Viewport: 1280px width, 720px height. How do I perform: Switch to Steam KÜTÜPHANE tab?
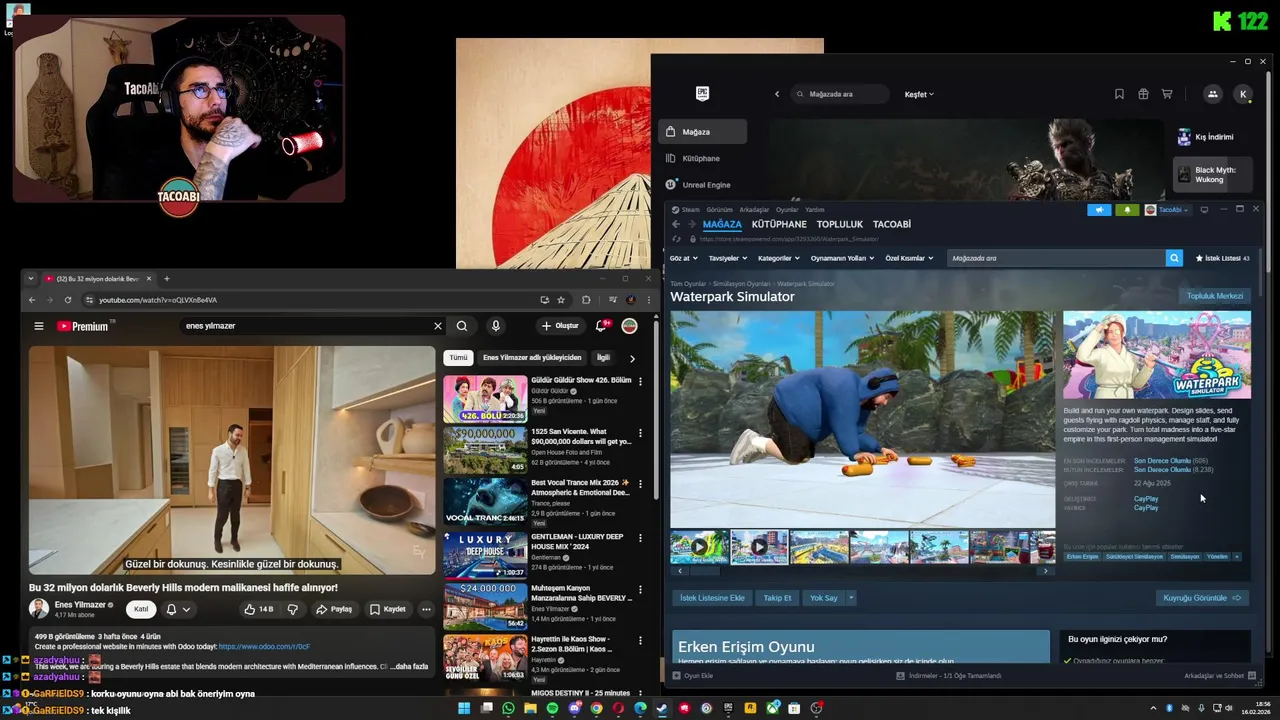779,224
